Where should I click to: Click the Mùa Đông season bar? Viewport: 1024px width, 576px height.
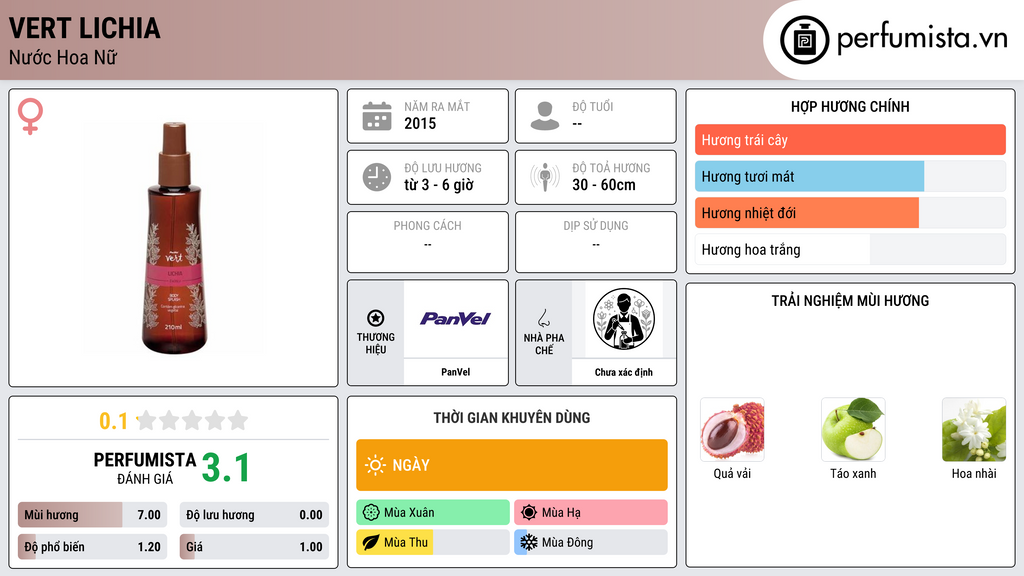(591, 542)
